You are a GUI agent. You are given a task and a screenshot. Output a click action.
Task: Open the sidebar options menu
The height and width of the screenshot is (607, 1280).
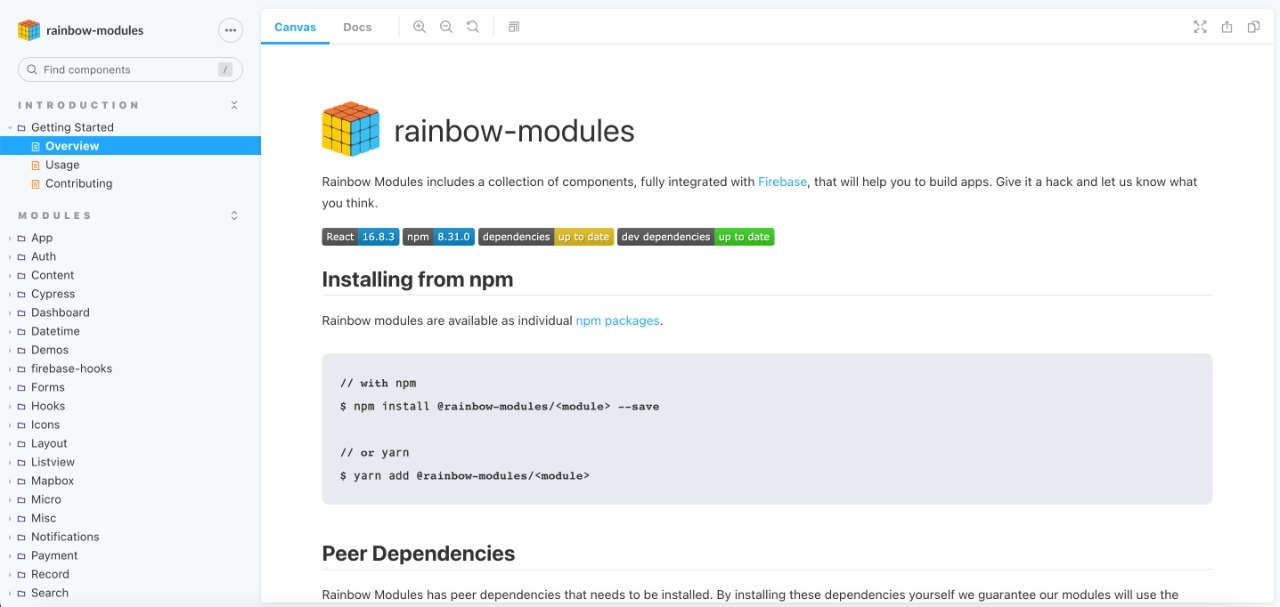coord(231,30)
